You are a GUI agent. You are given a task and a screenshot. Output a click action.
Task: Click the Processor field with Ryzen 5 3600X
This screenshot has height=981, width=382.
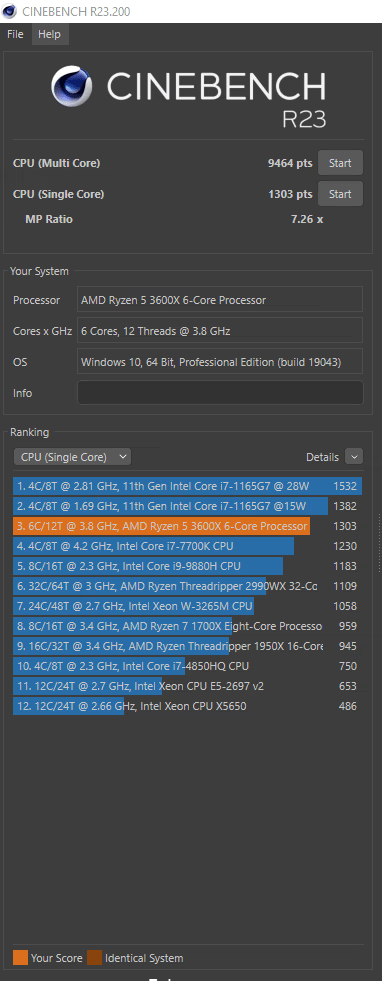[x=220, y=300]
